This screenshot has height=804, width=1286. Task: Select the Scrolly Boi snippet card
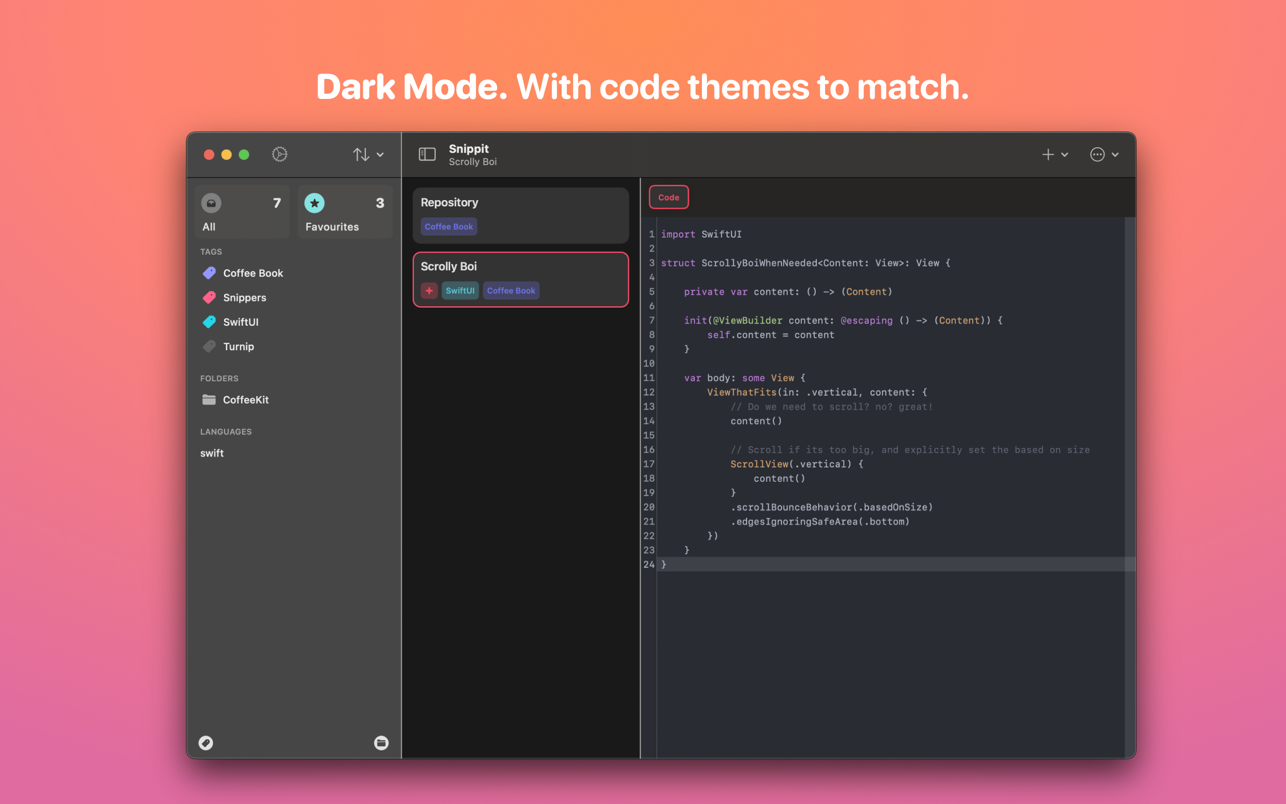(520, 279)
